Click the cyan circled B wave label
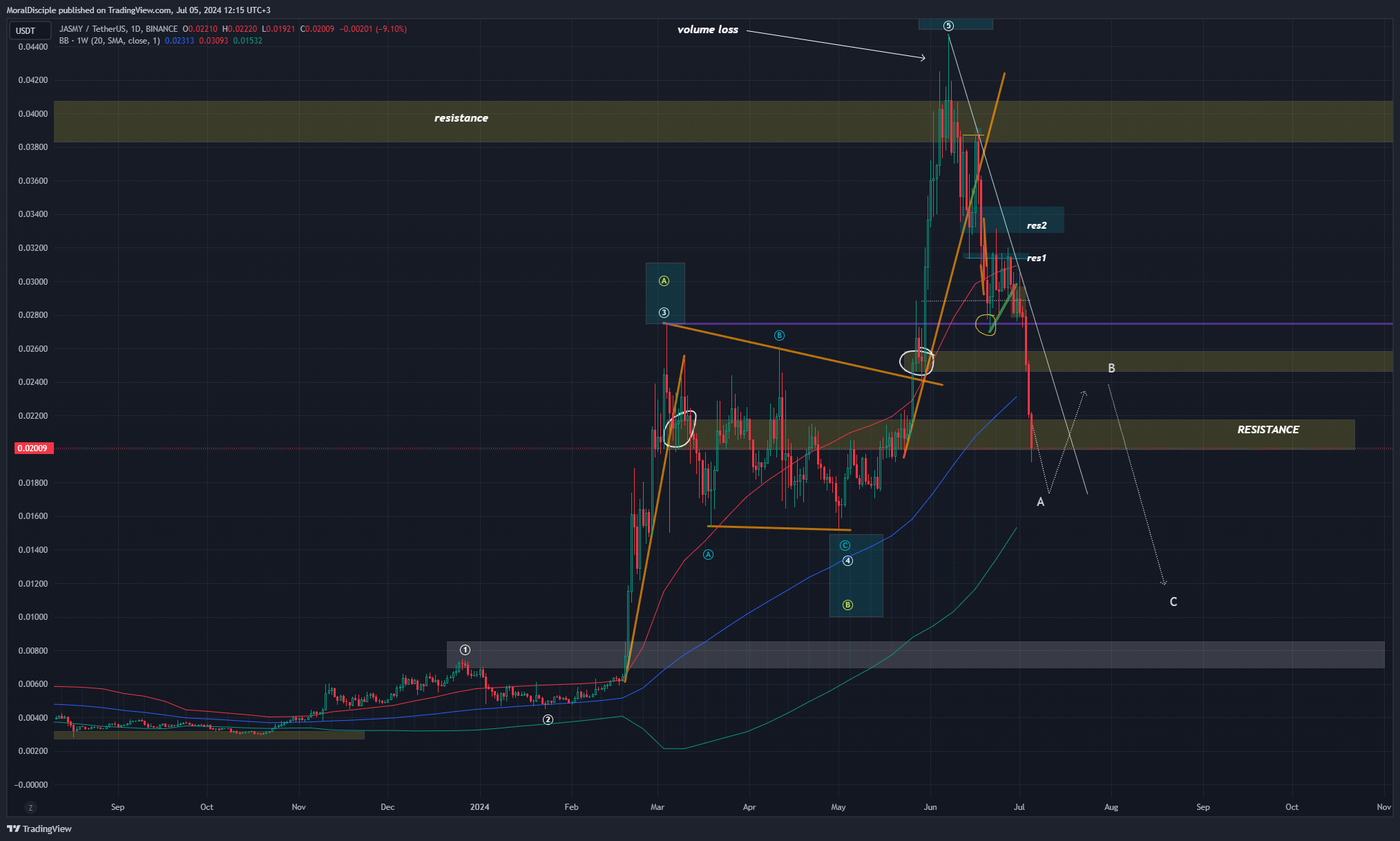Screen dimensions: 1400x841 tap(779, 335)
